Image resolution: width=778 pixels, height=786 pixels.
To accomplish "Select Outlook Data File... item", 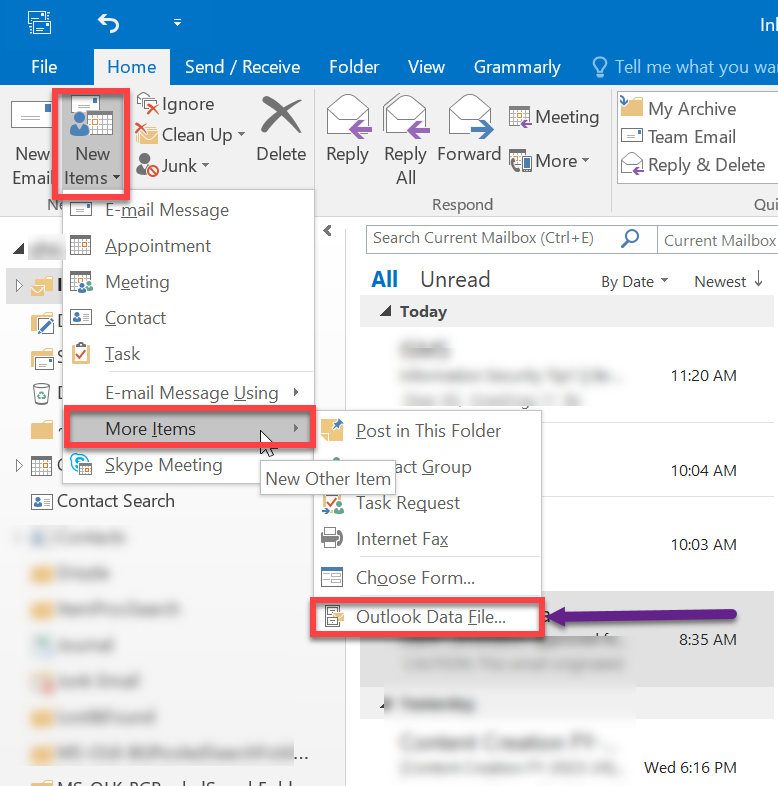I will click(427, 617).
